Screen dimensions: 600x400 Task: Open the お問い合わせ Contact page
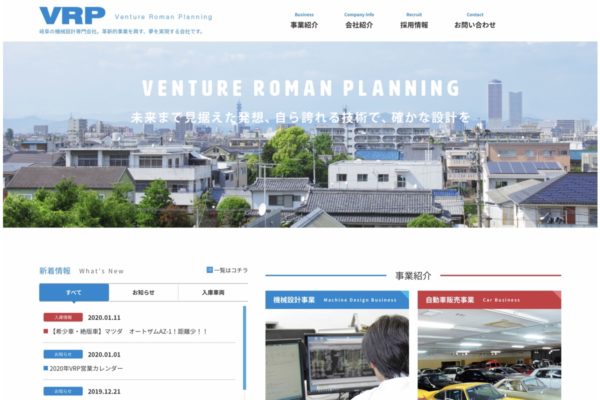(474, 21)
